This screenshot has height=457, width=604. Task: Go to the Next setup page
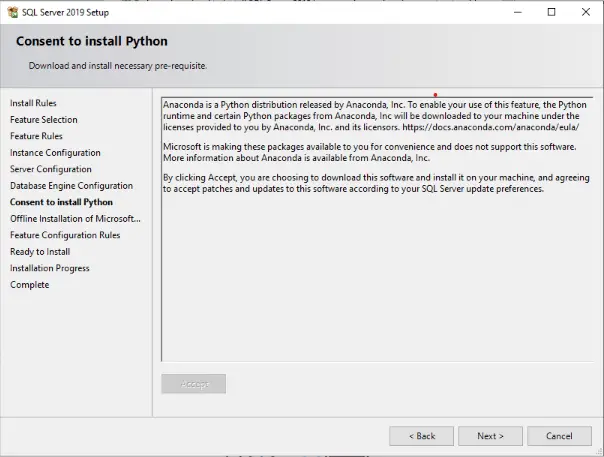pyautogui.click(x=490, y=436)
